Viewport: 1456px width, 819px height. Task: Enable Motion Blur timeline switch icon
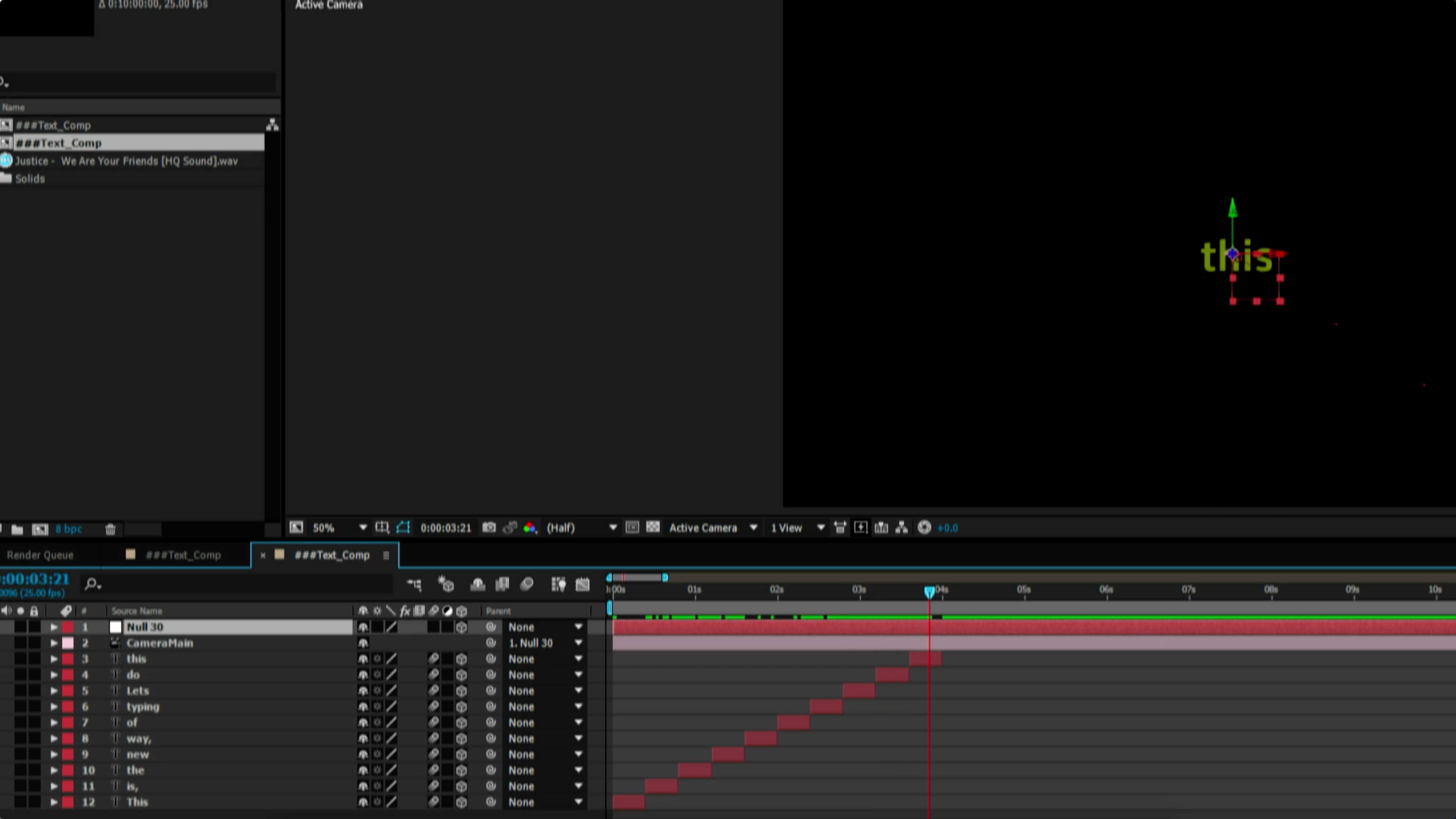point(527,584)
